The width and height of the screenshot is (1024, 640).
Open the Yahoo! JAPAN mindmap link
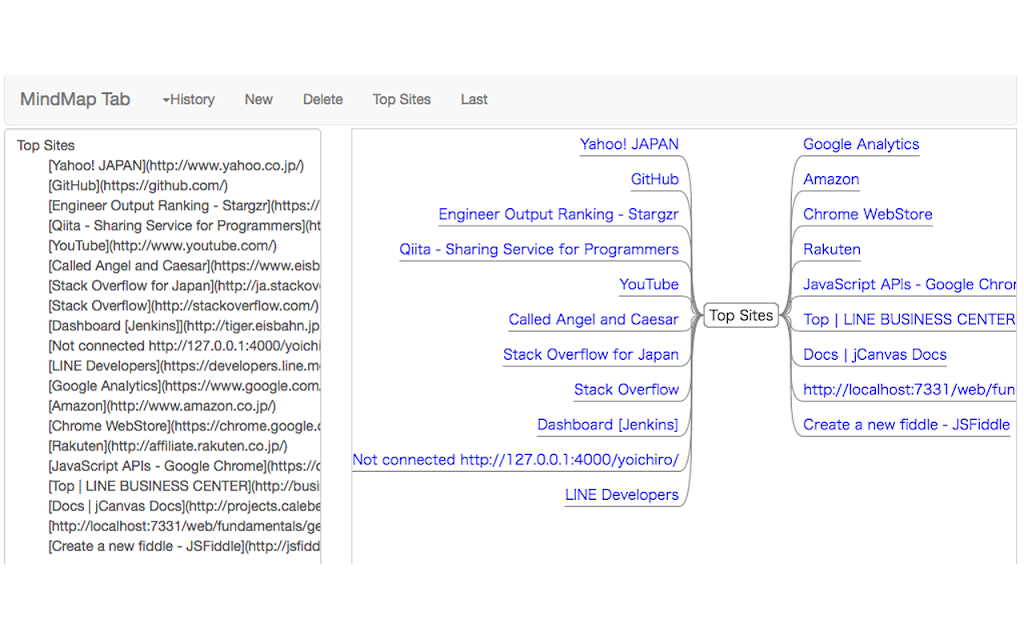(x=630, y=144)
